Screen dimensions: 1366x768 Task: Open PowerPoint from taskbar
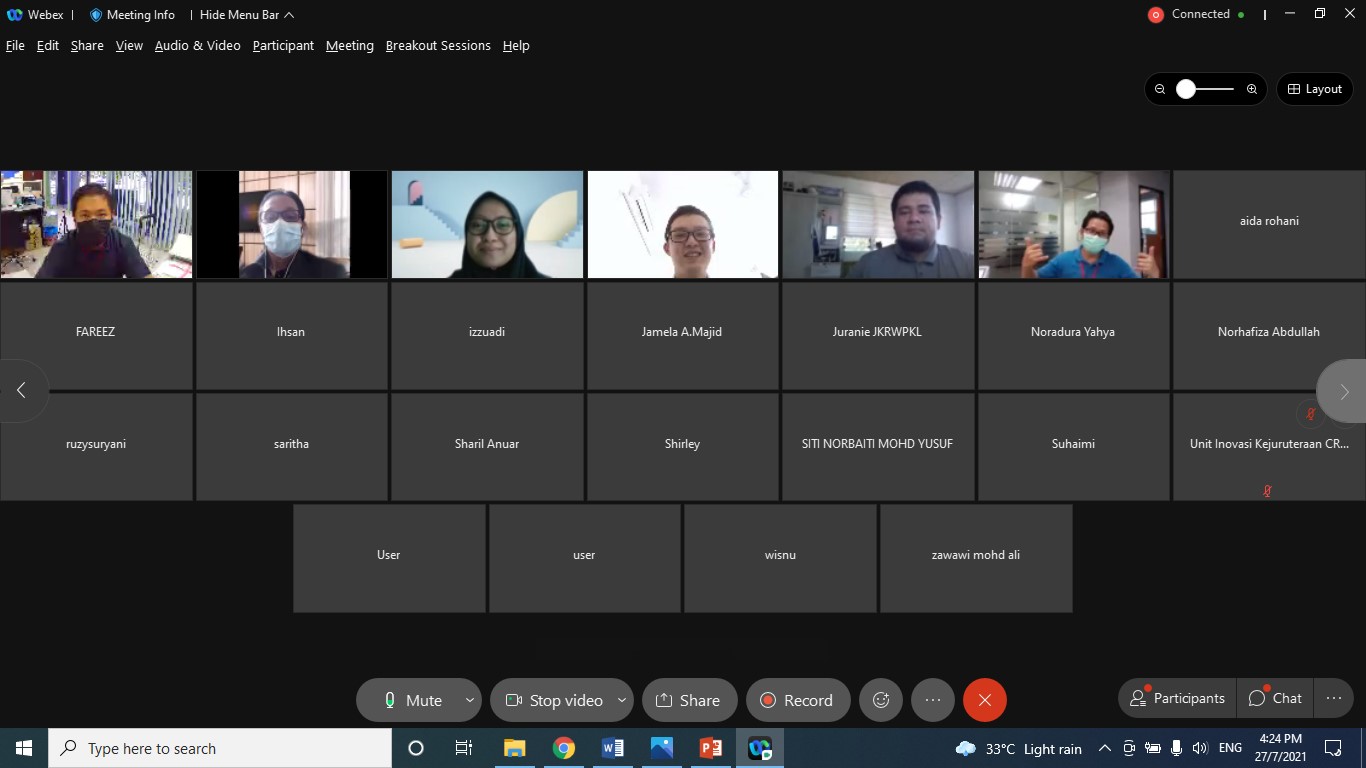point(711,748)
